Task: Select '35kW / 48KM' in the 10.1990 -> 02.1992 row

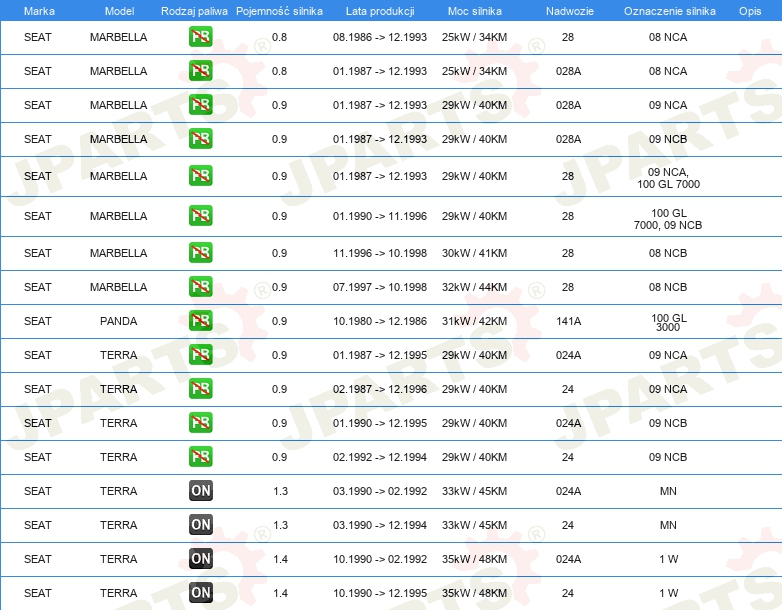Action: [474, 559]
